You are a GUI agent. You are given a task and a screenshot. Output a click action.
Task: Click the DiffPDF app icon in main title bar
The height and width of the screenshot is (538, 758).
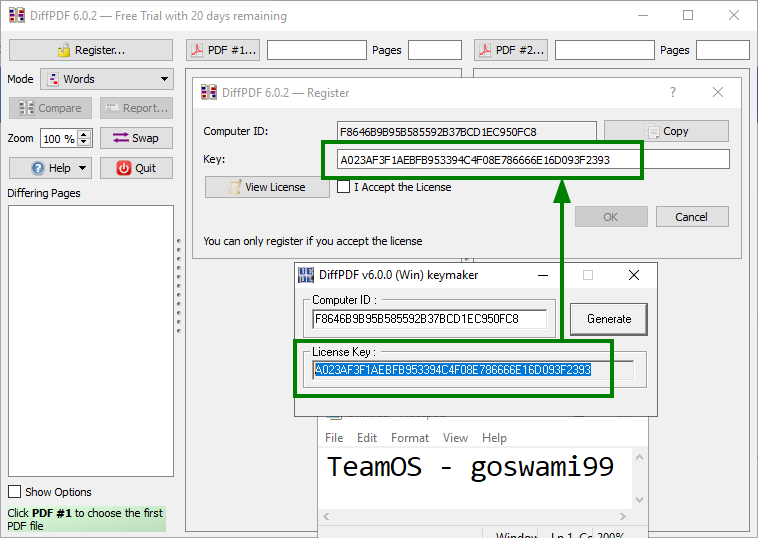[x=17, y=15]
